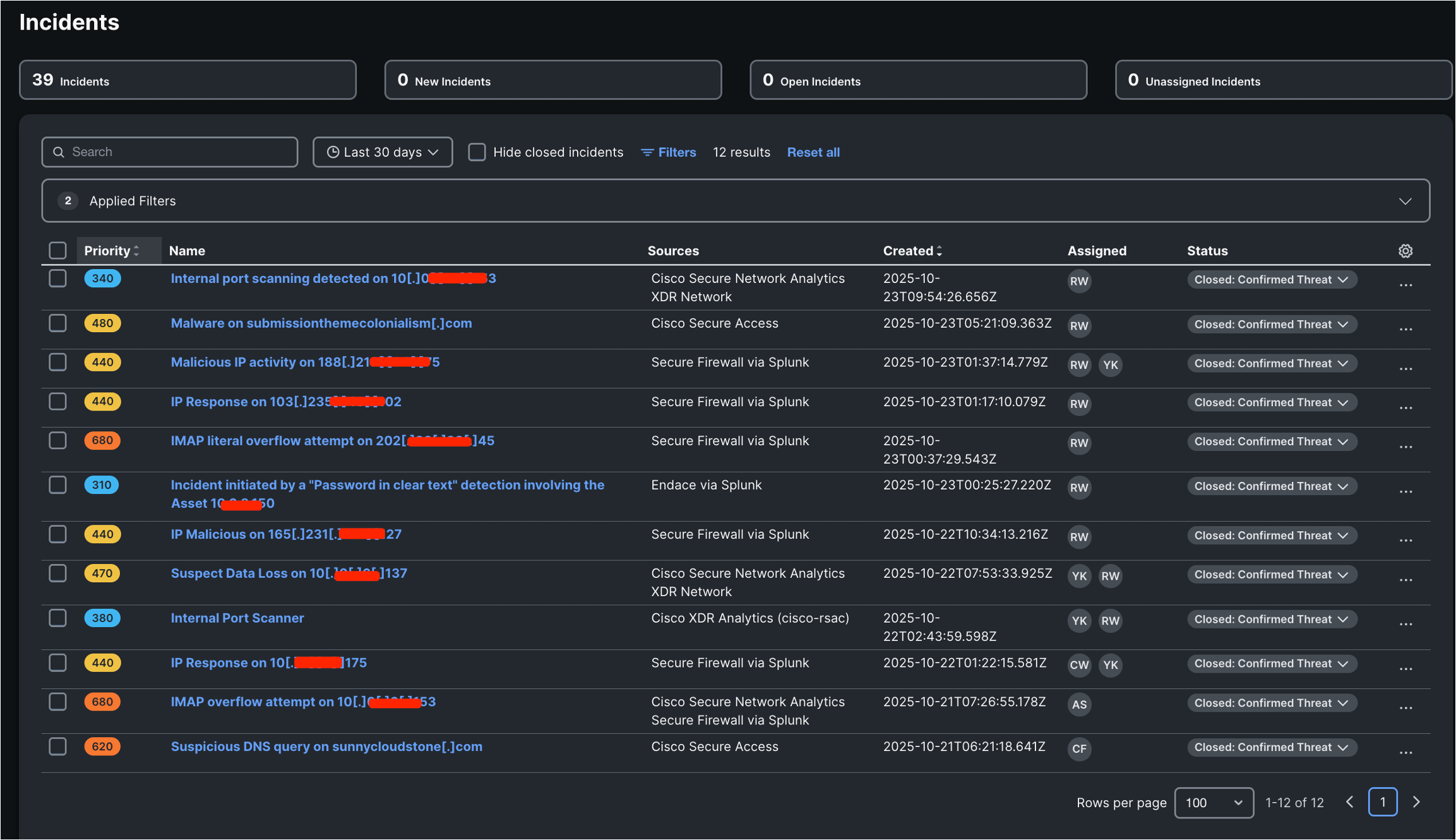Sort the table by the Created column

point(912,250)
